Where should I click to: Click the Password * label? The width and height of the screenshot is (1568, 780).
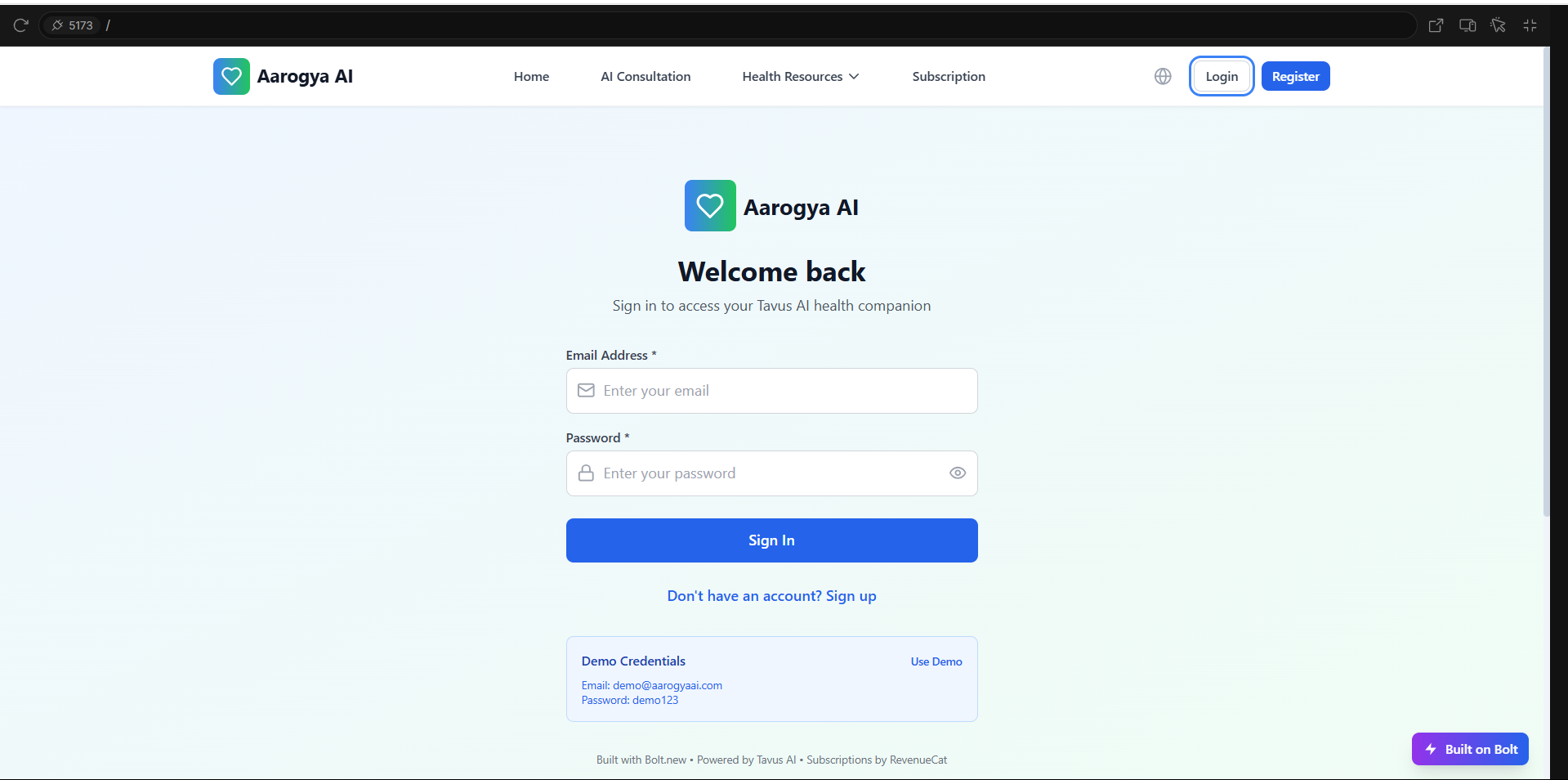(x=597, y=437)
